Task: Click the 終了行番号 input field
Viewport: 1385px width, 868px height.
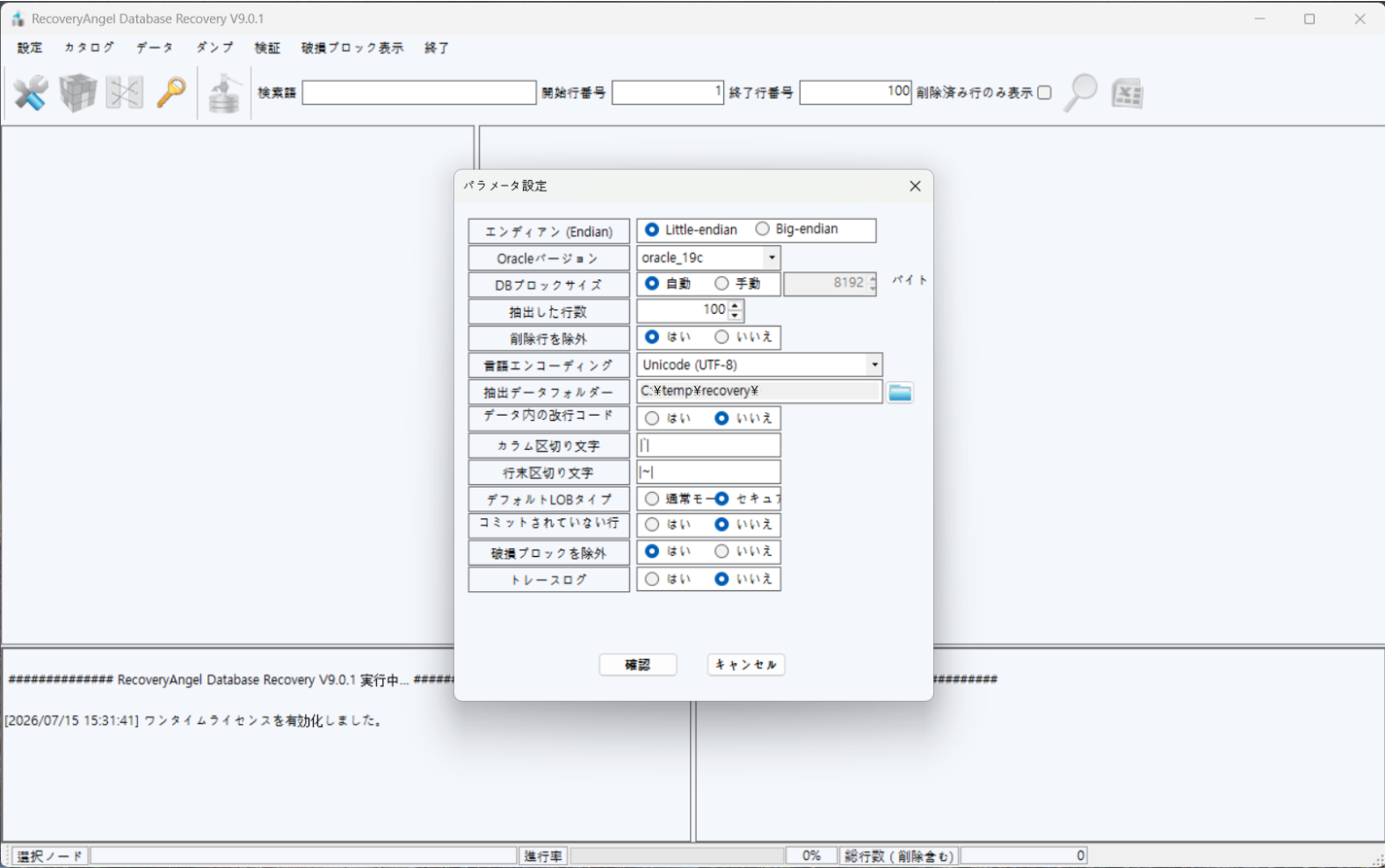Action: pos(855,92)
